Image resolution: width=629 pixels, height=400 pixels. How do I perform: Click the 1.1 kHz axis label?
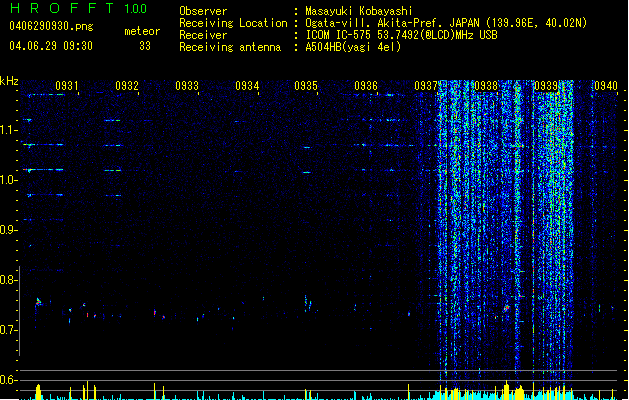pos(9,130)
